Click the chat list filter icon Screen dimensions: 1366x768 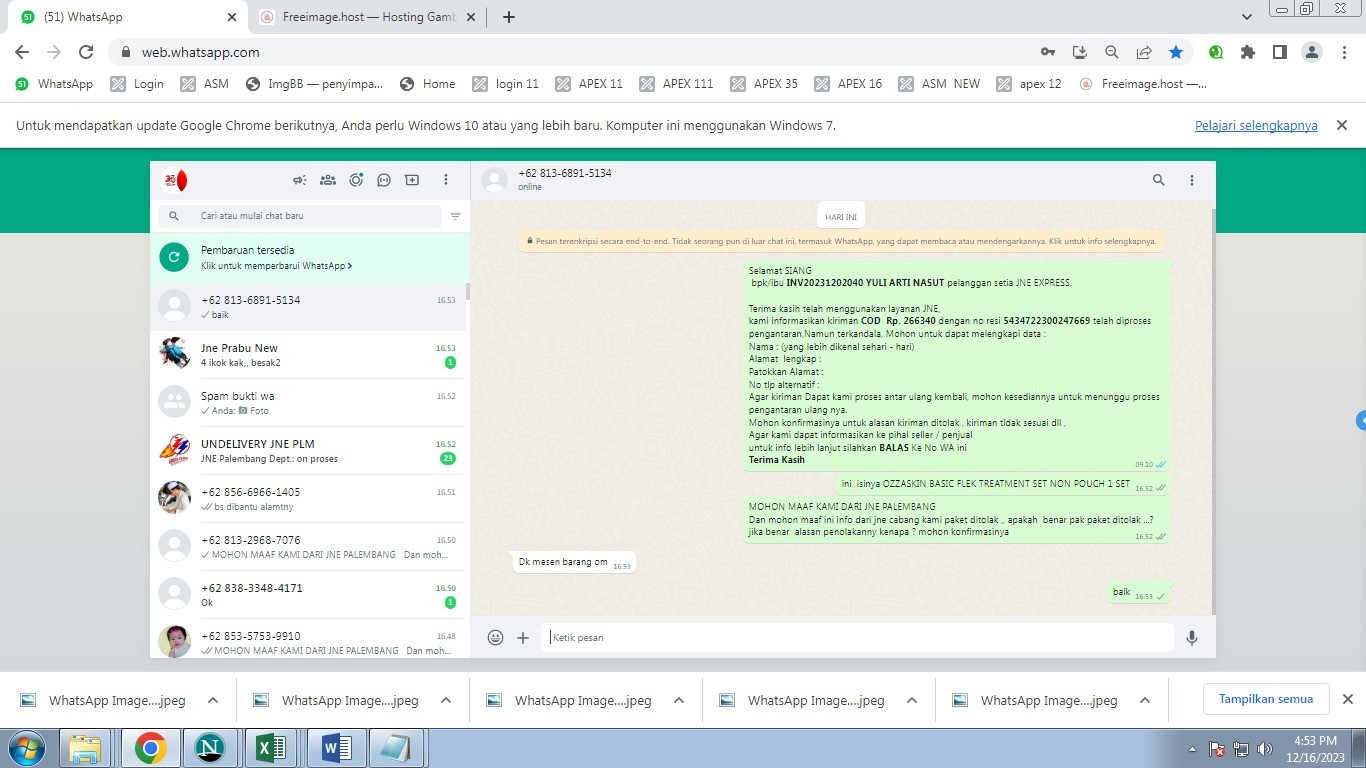coord(455,216)
